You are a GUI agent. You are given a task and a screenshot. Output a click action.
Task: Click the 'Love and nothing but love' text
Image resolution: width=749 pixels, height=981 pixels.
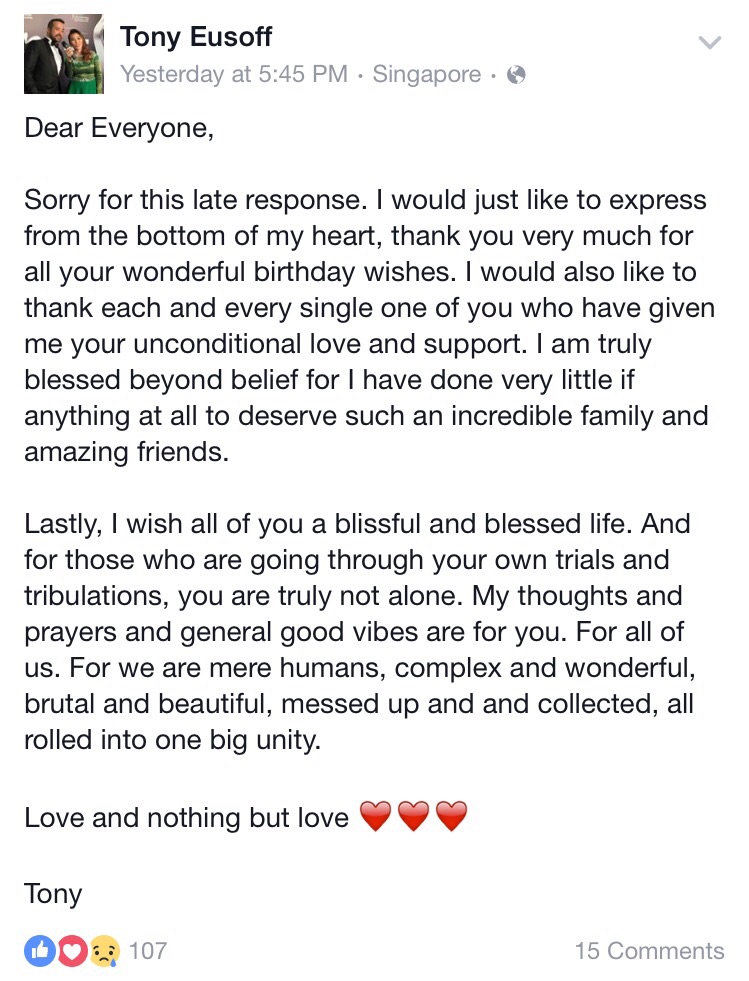tap(186, 818)
